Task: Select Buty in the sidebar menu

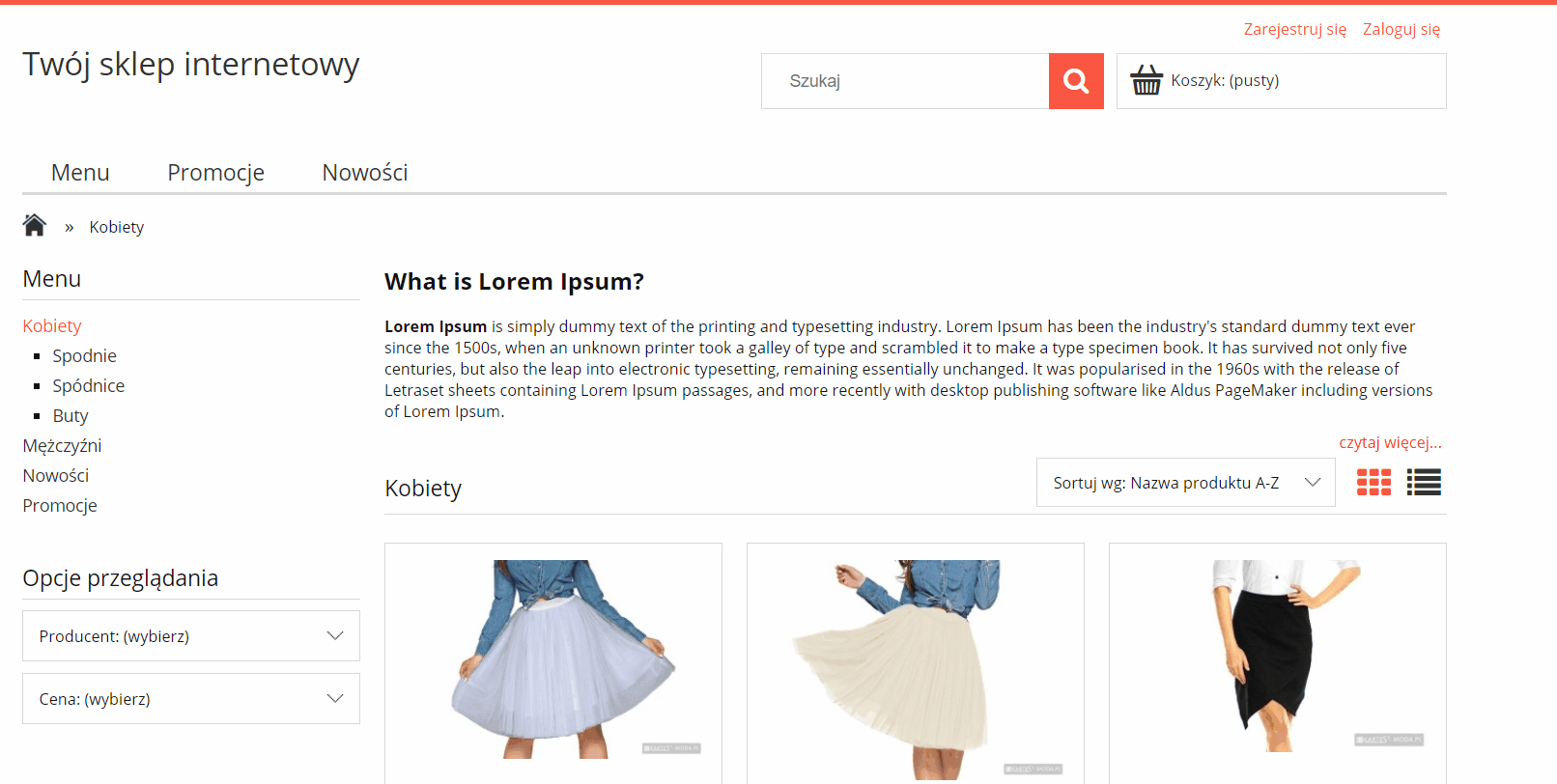Action: (71, 416)
